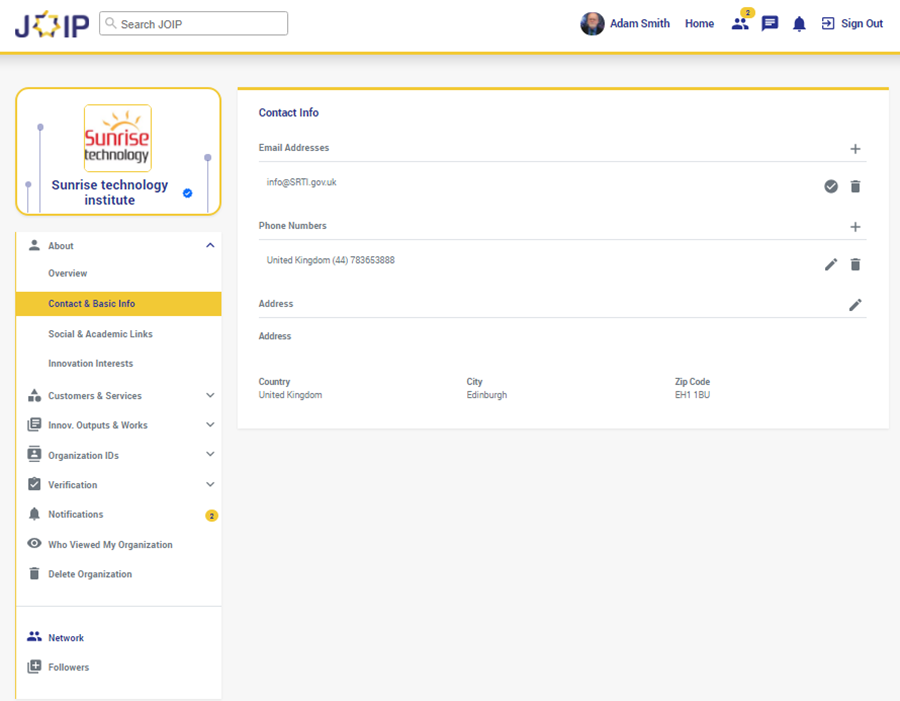Image resolution: width=900 pixels, height=701 pixels.
Task: Collapse the About section
Action: (210, 246)
